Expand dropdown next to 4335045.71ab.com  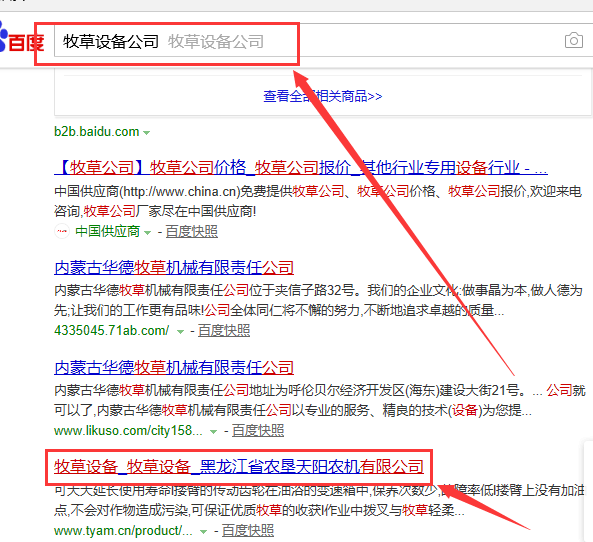coord(180,332)
